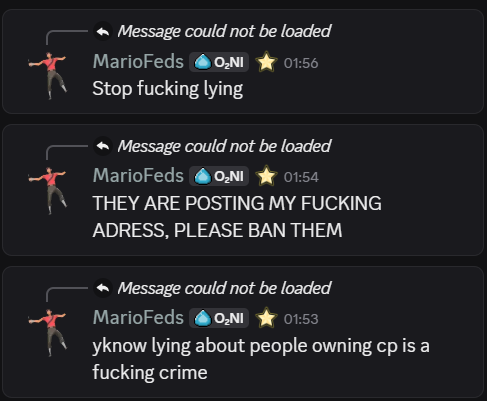Viewport: 487px width, 401px height.
Task: Select the 'Stop fucking lying' message
Action: click(168, 89)
